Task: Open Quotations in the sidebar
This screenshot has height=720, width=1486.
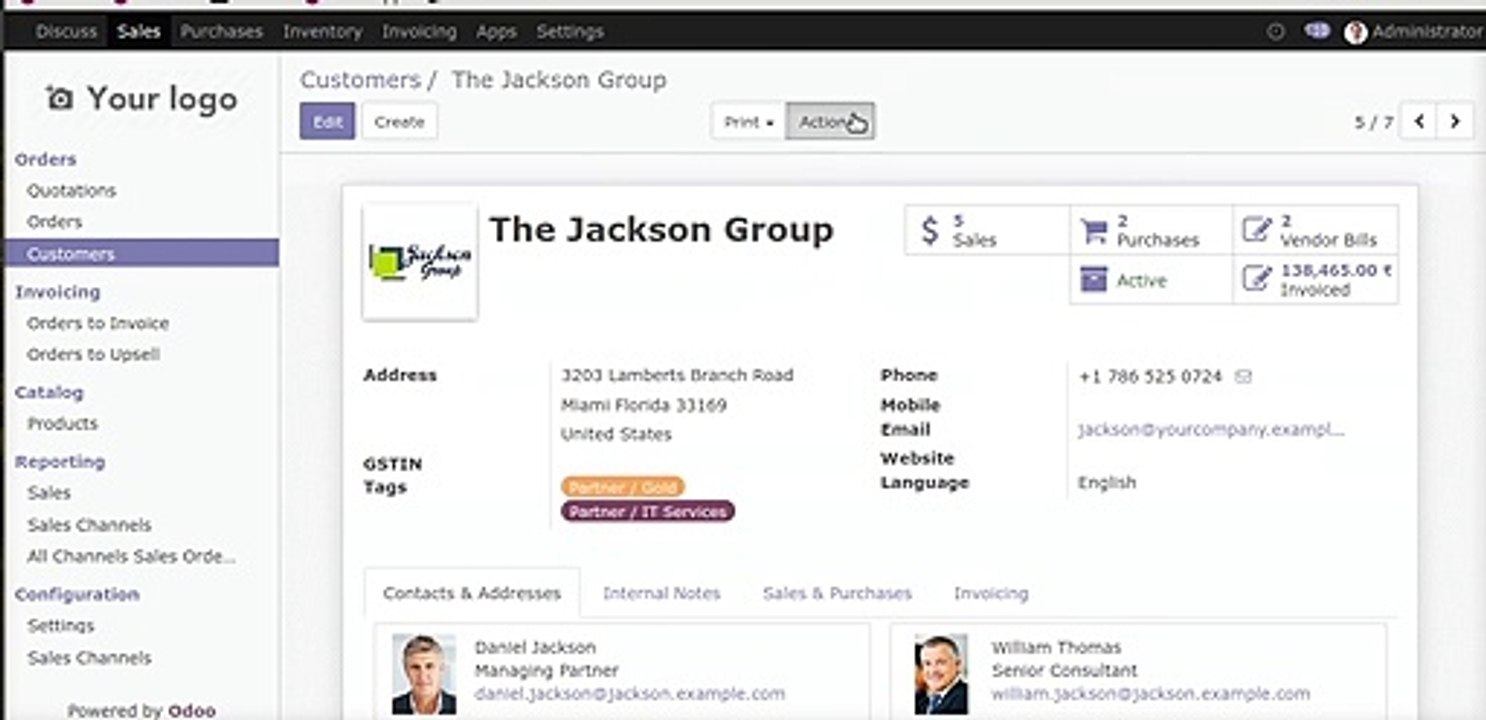Action: click(x=72, y=190)
